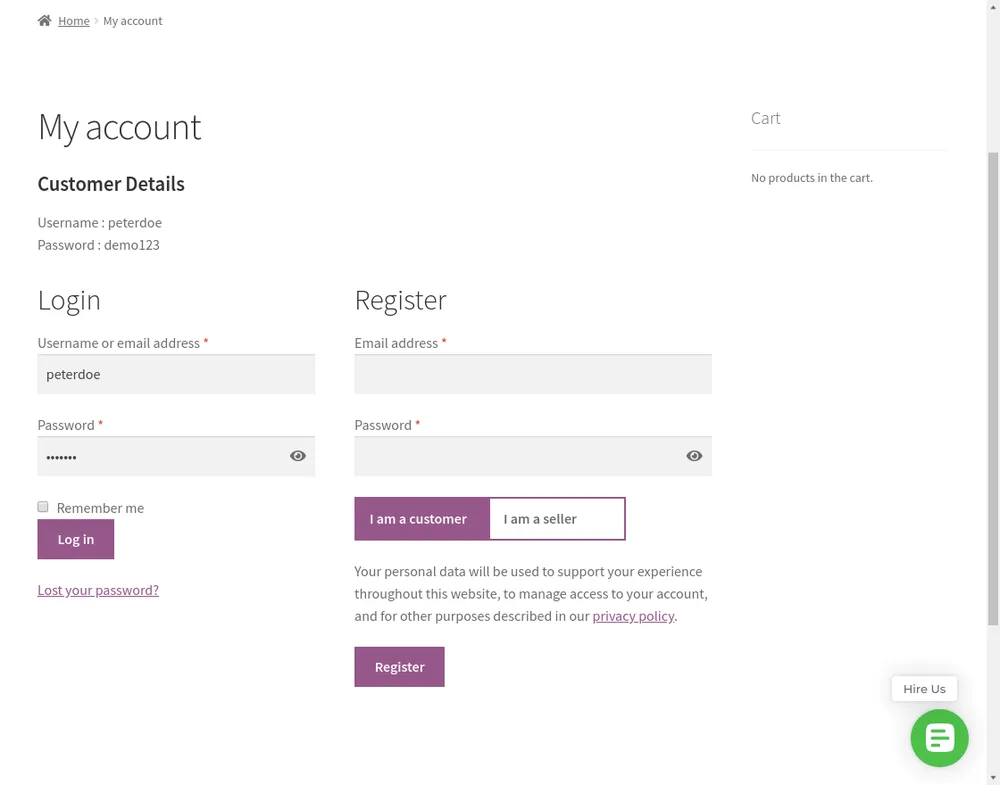Go to Home via breadcrumb link
This screenshot has width=1000, height=785.
coord(74,21)
